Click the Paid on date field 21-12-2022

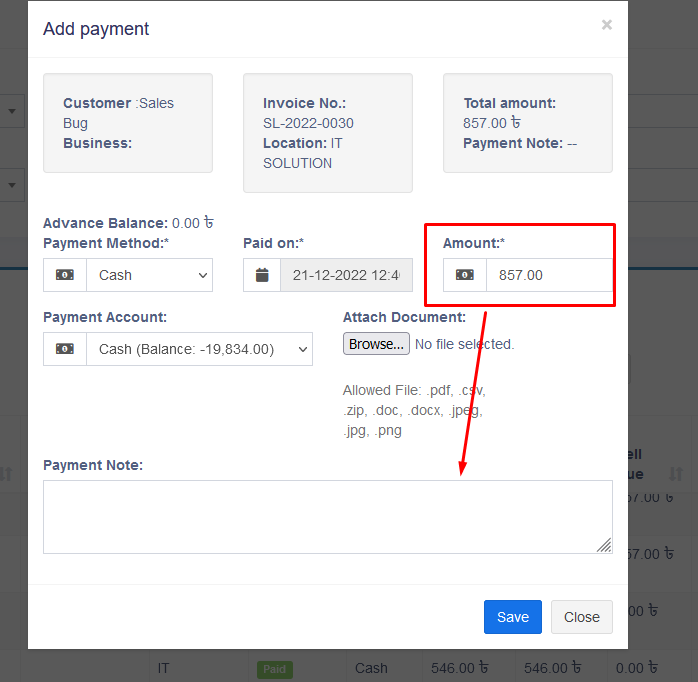(346, 275)
